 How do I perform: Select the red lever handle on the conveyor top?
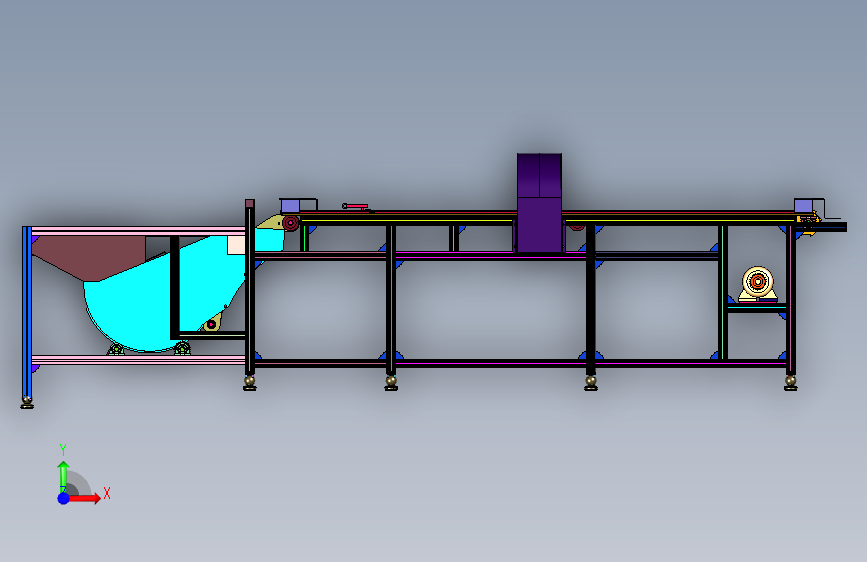[x=355, y=206]
